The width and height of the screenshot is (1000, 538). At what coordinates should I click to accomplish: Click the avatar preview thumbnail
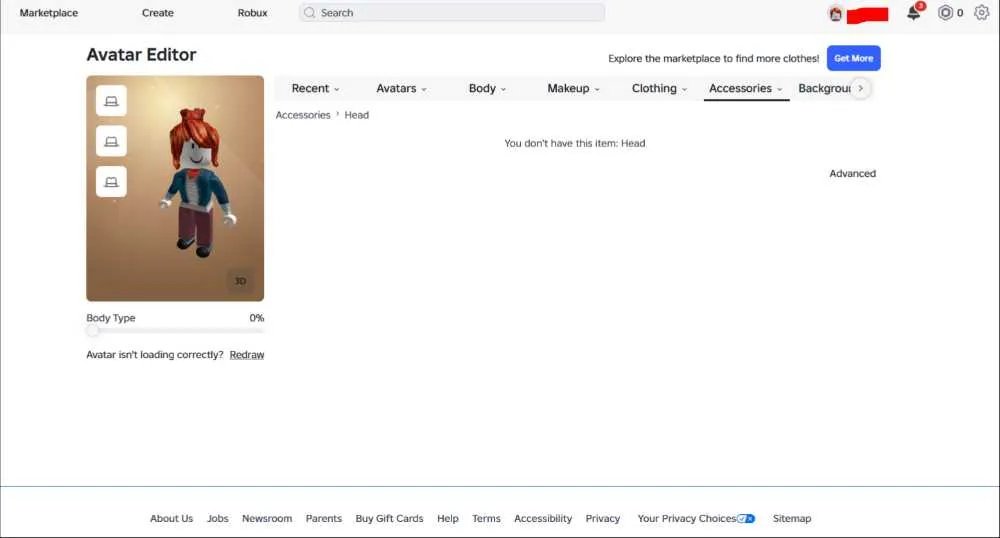click(x=175, y=189)
